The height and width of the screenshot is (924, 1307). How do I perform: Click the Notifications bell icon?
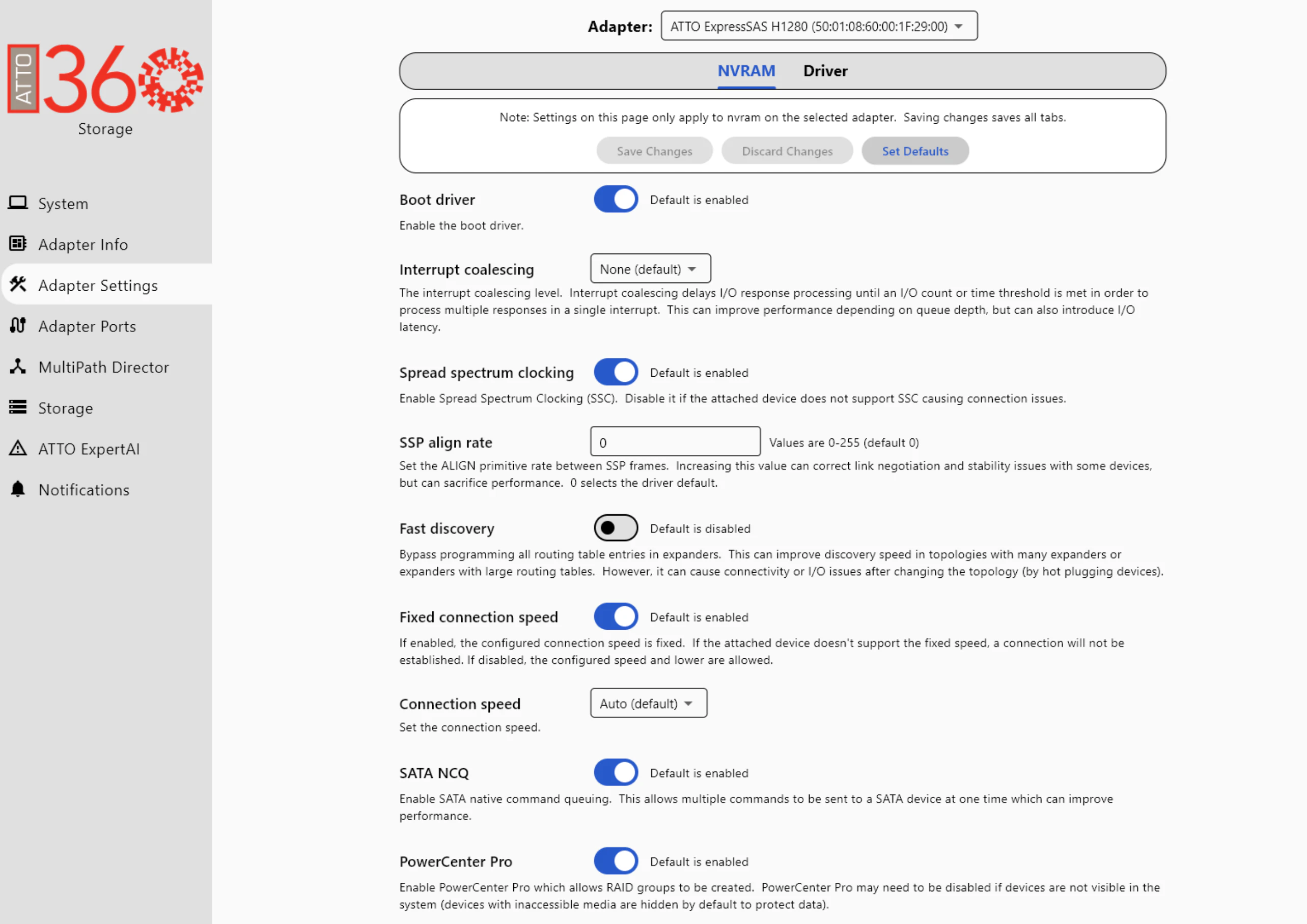[18, 489]
